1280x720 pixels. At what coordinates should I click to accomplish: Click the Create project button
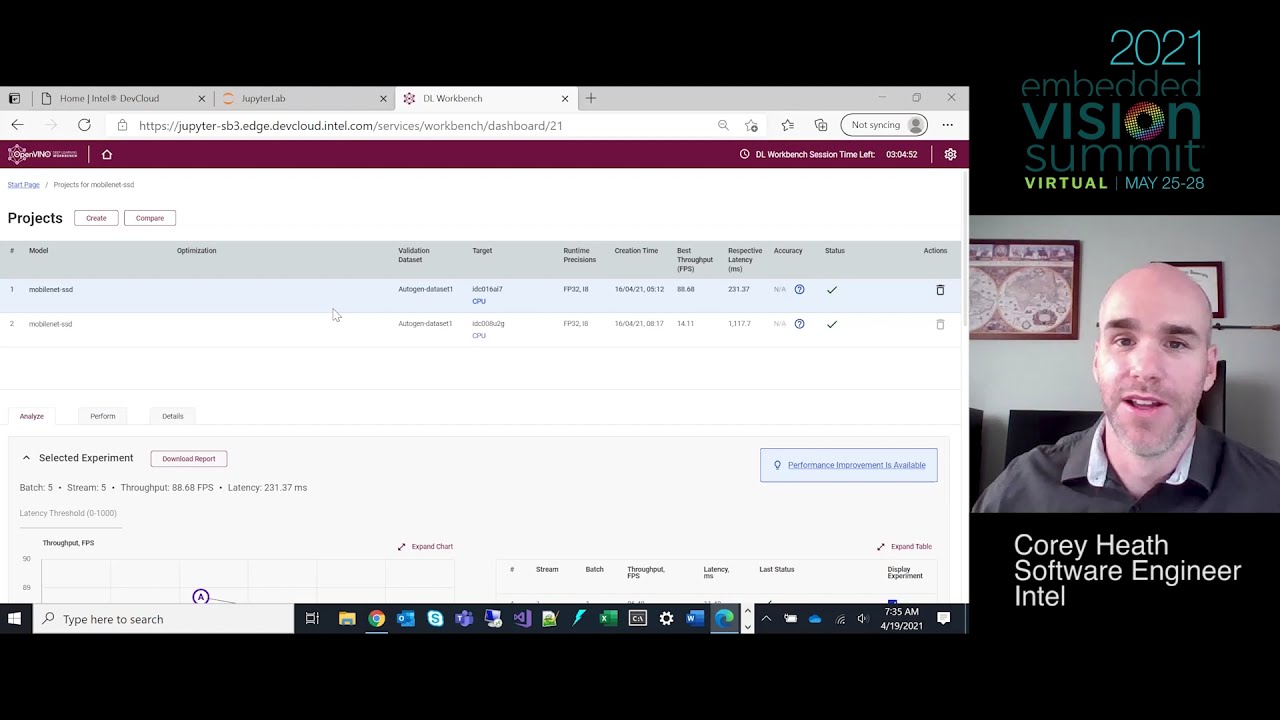96,218
